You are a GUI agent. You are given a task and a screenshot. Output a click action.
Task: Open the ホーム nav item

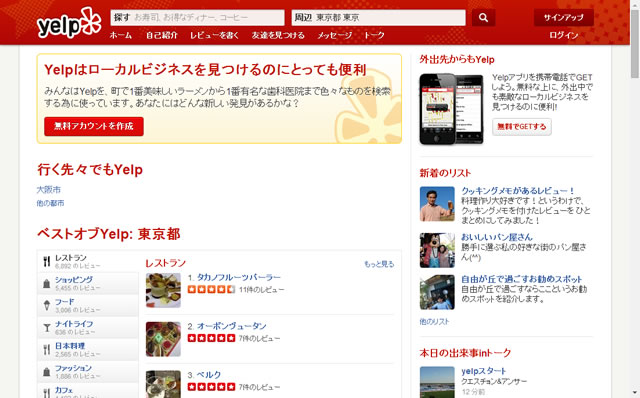coord(121,36)
